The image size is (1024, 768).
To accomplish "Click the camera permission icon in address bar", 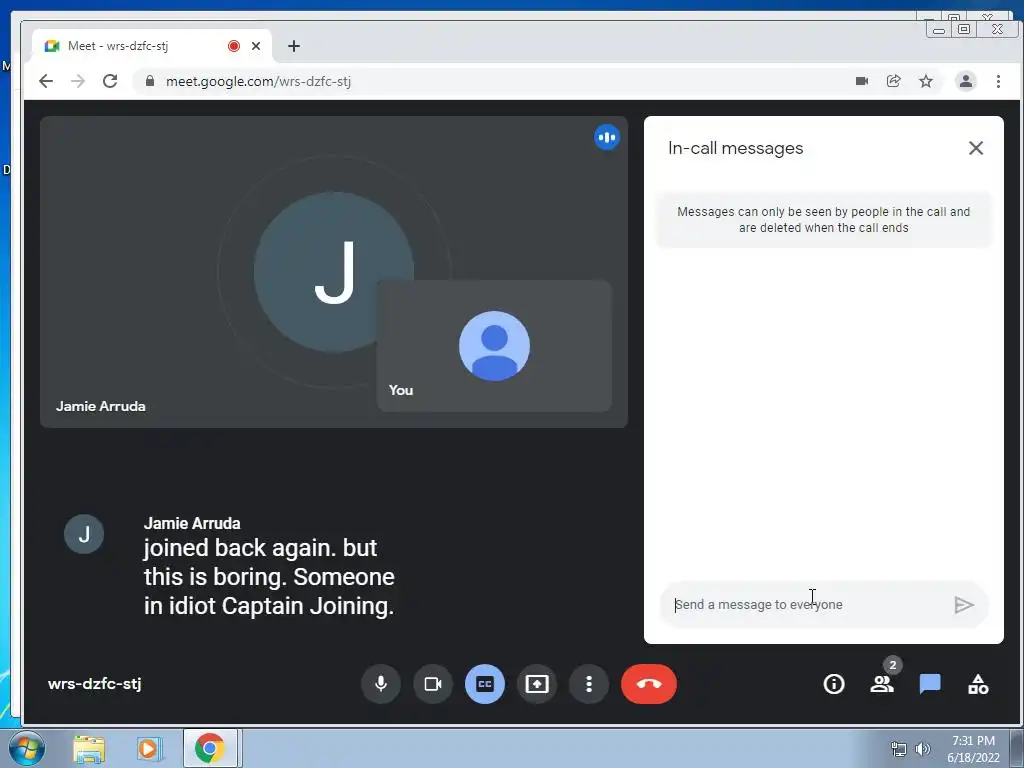I will (862, 81).
